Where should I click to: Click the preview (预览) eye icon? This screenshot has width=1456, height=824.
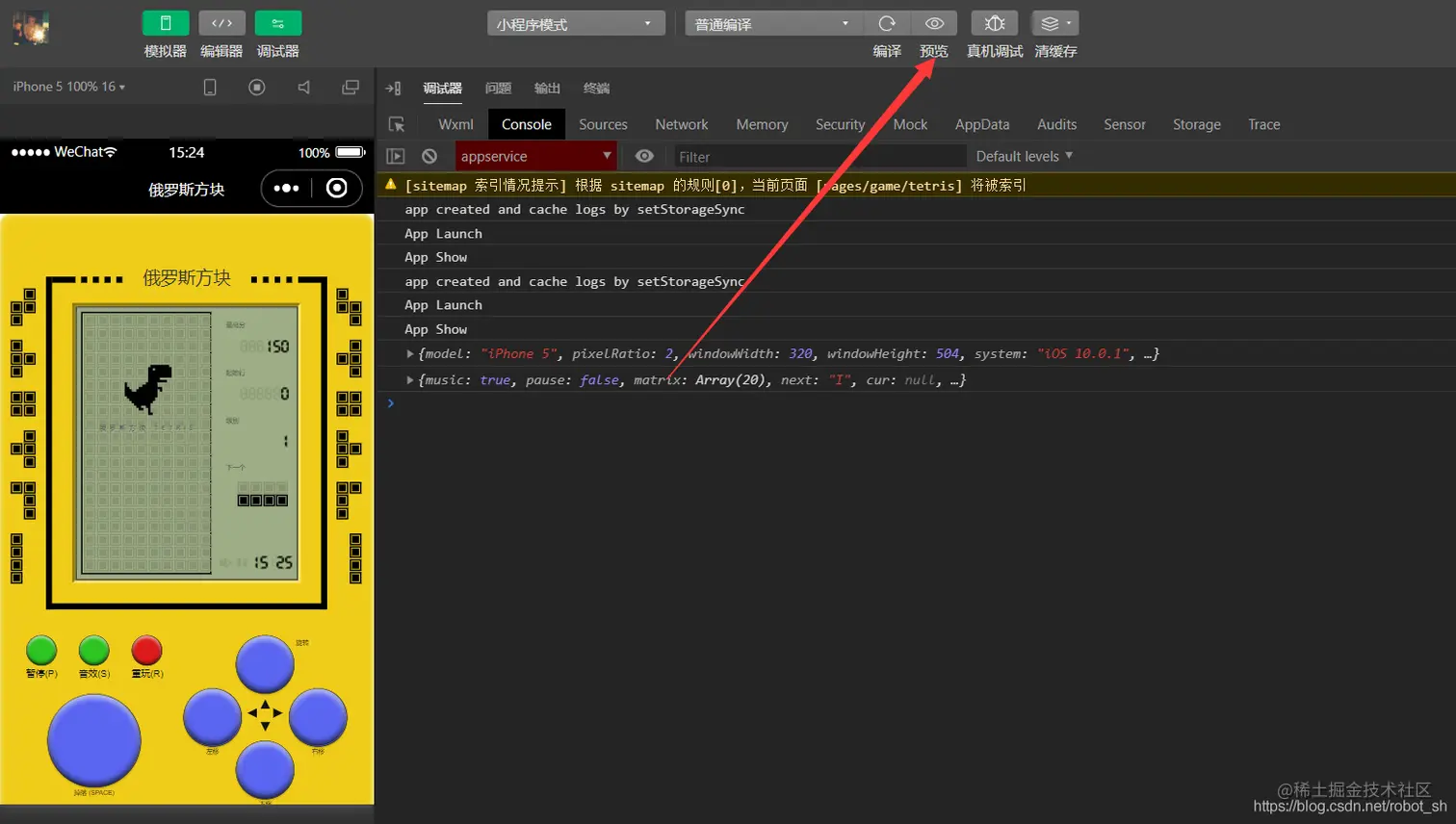[934, 23]
